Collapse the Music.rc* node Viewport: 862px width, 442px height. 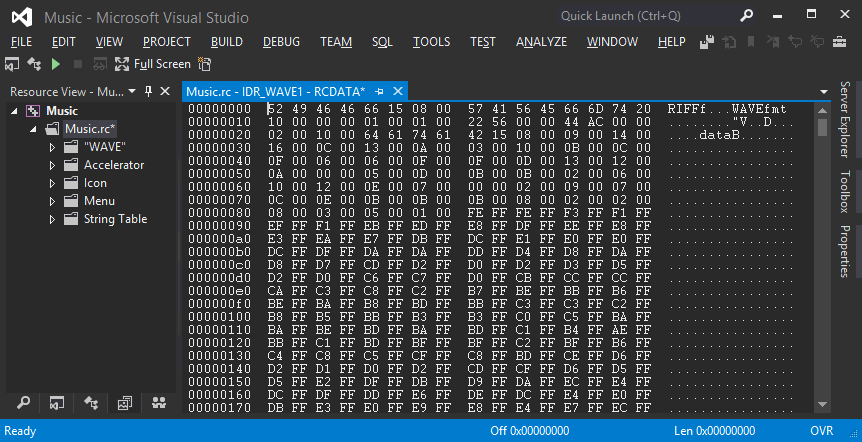click(34, 129)
